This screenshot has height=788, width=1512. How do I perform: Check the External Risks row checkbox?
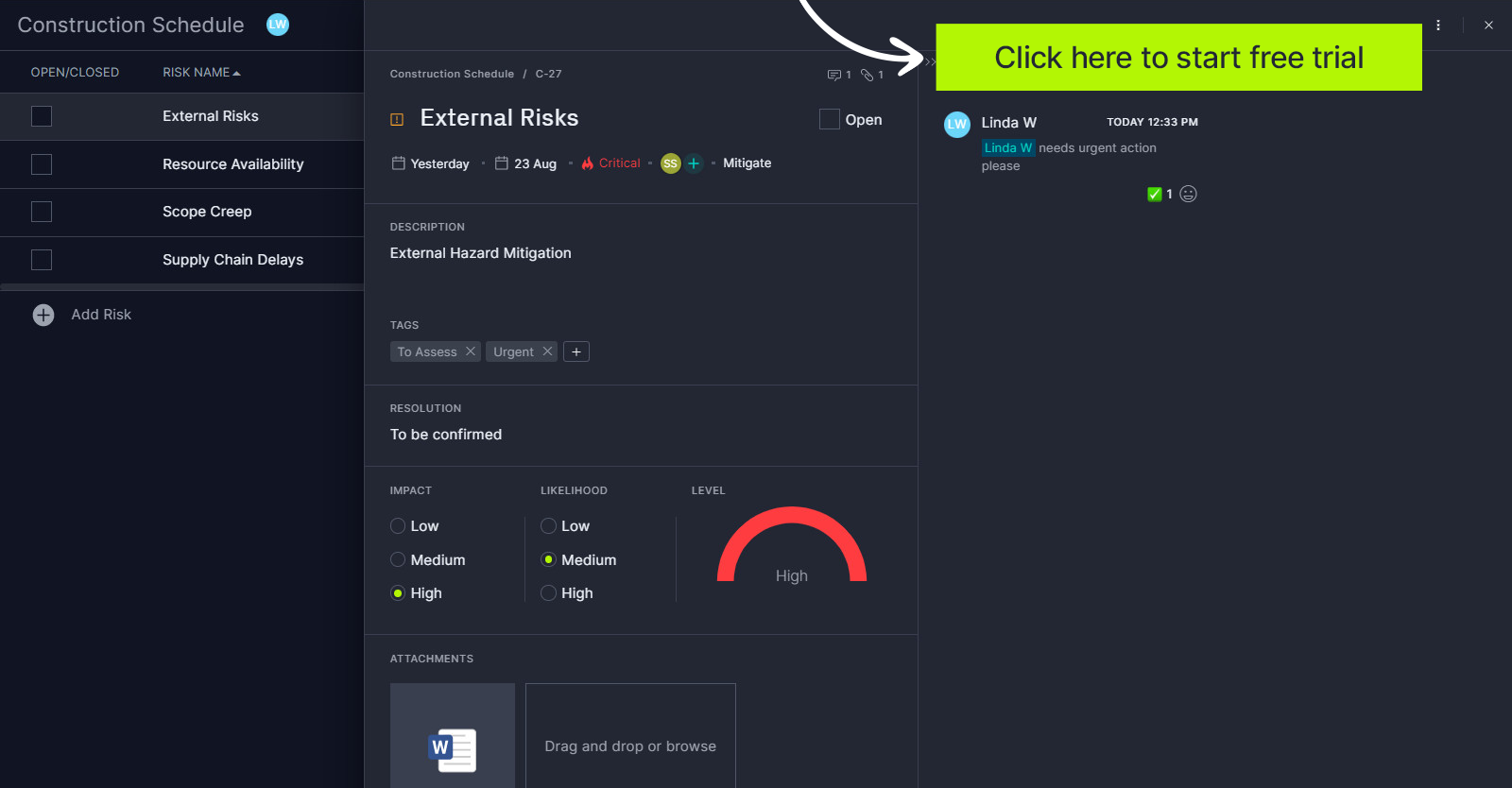point(42,116)
